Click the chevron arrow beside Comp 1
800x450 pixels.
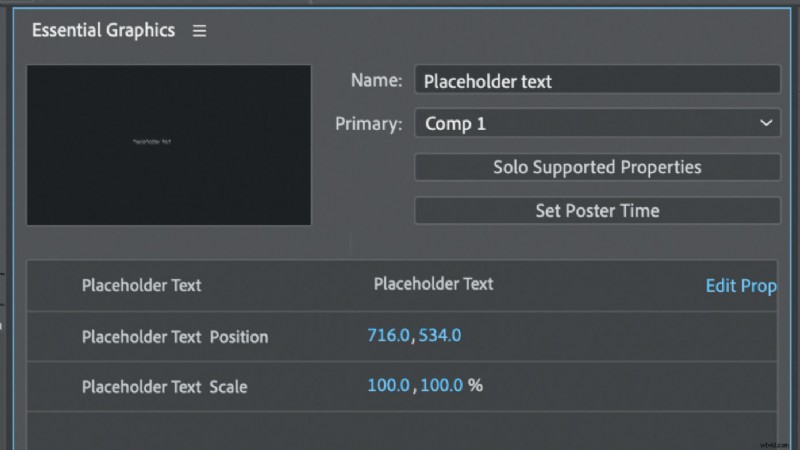(x=766, y=124)
